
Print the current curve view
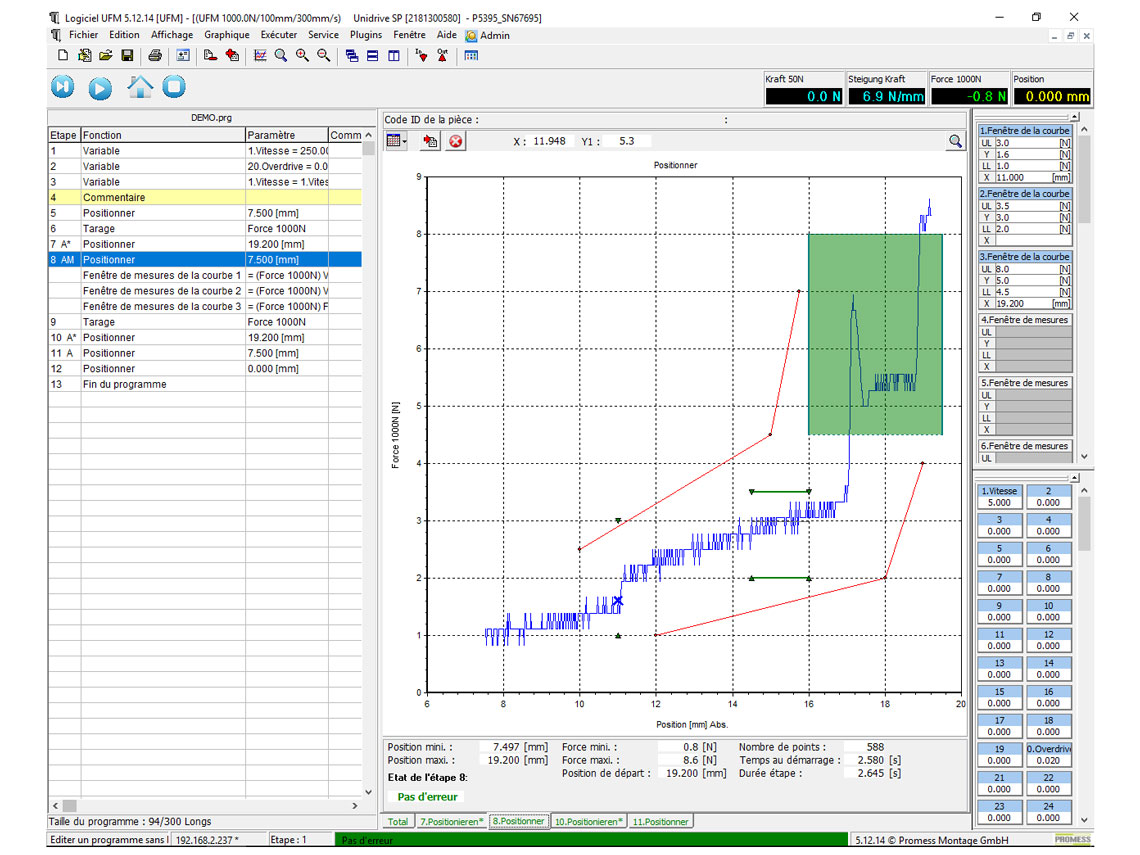154,55
